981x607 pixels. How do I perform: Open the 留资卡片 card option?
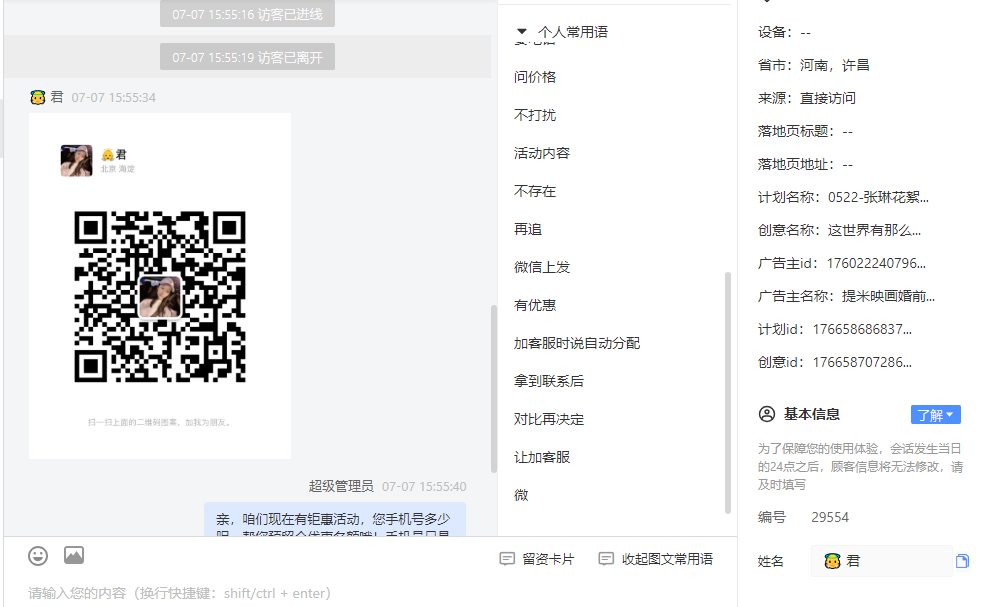pos(537,559)
